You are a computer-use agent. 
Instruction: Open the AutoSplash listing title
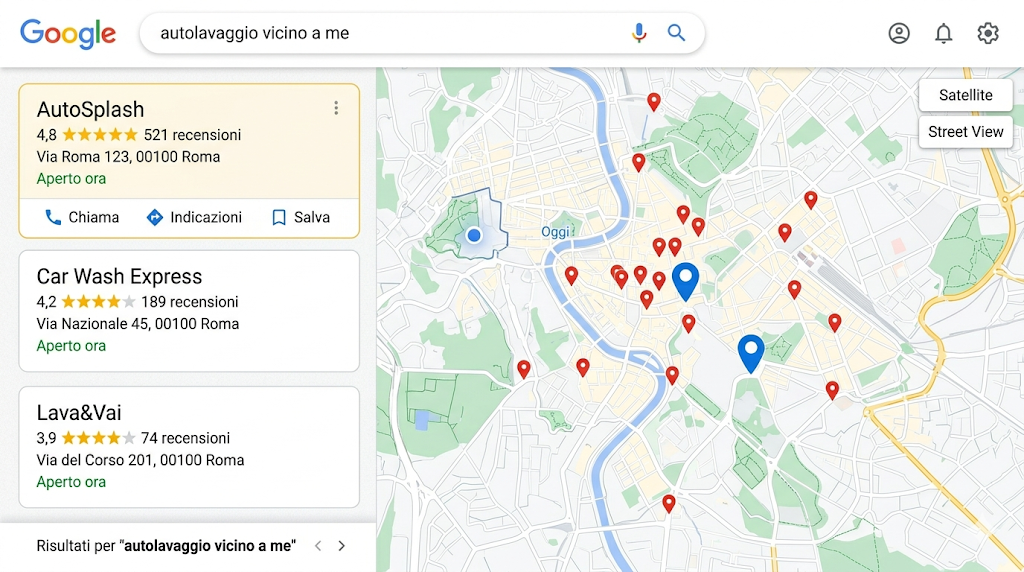tap(90, 109)
